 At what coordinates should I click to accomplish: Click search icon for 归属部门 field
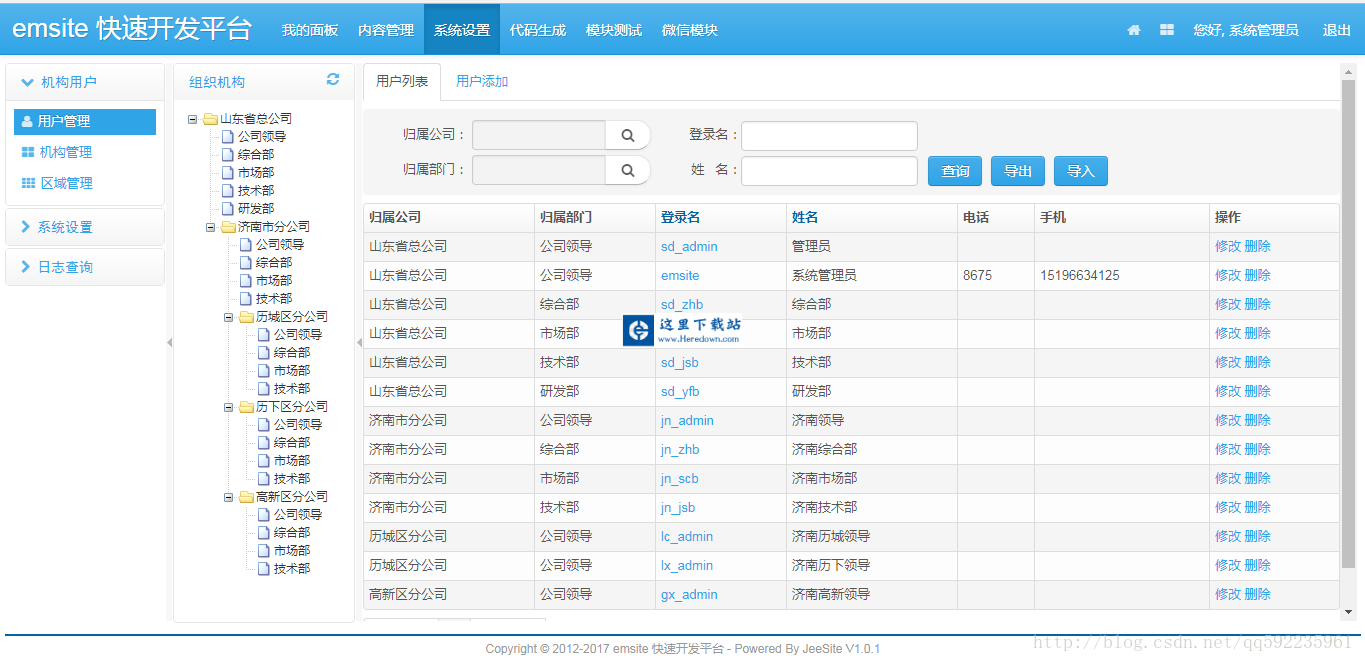(x=628, y=170)
